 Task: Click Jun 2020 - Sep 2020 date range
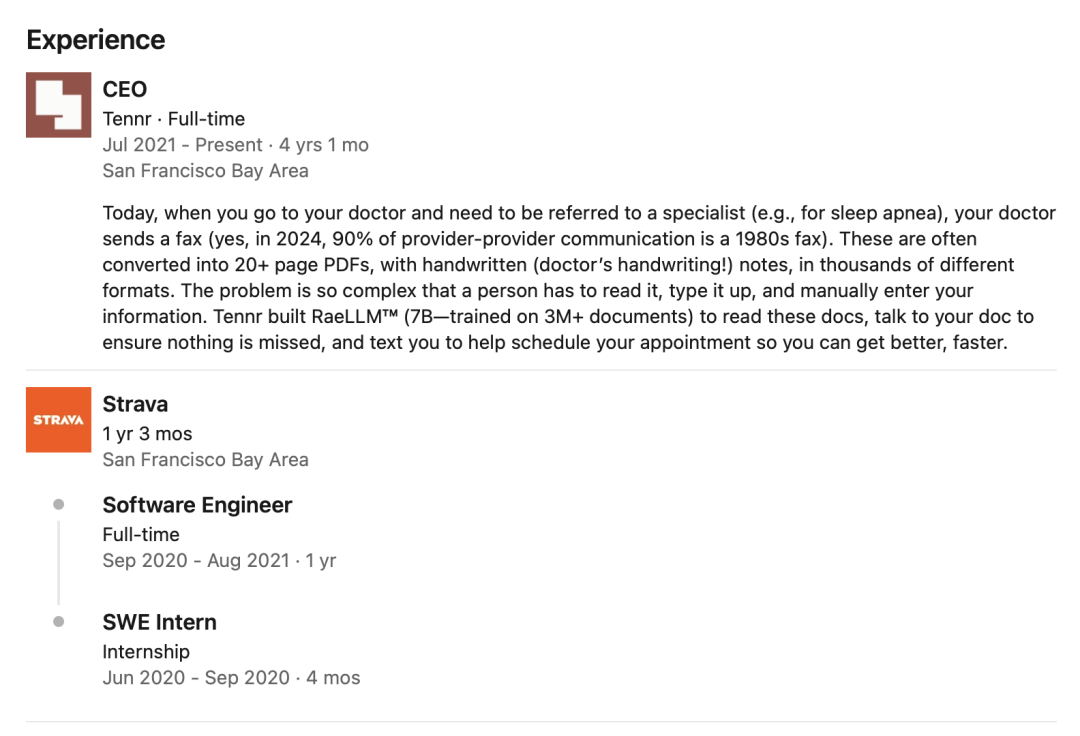point(196,677)
